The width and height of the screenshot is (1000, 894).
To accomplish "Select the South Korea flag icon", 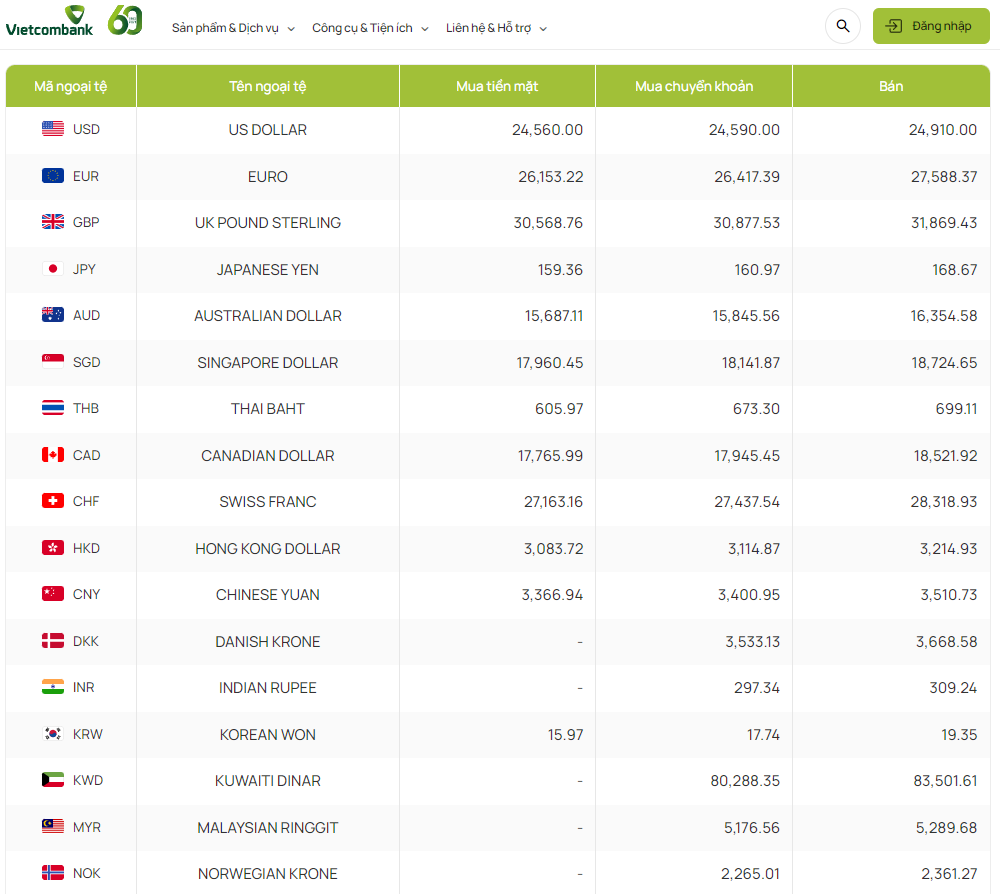I will pyautogui.click(x=53, y=734).
